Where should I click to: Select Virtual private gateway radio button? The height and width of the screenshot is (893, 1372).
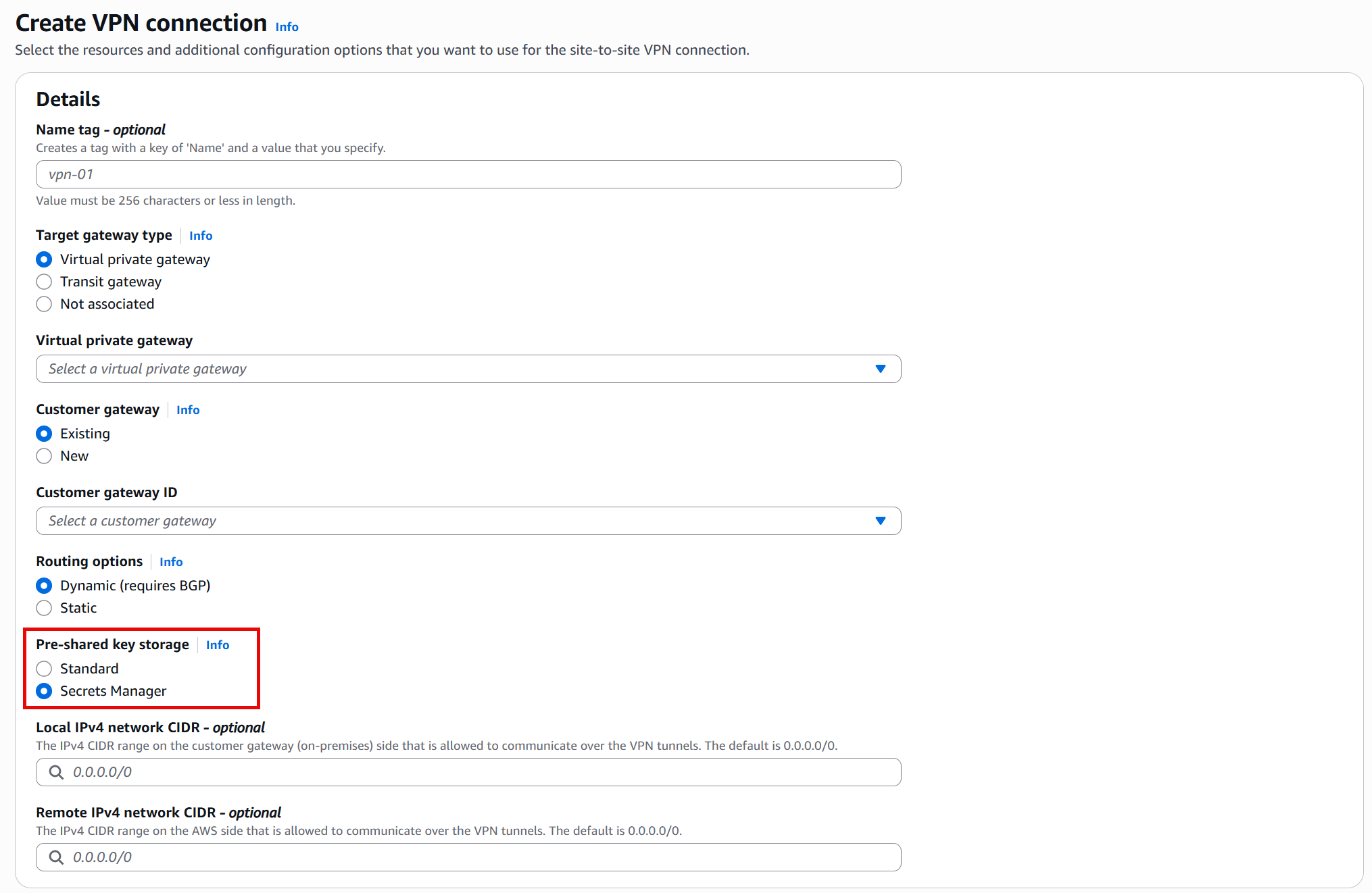(44, 259)
